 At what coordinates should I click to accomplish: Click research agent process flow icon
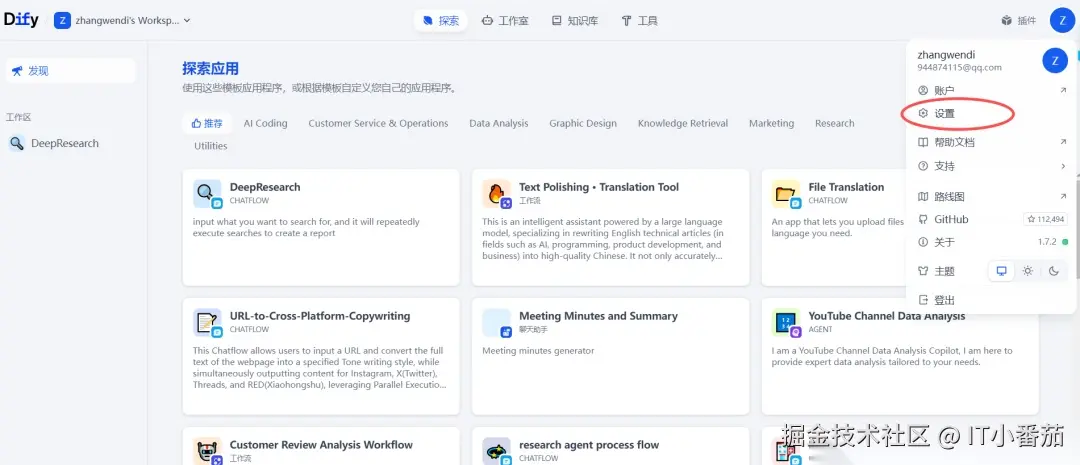pos(496,451)
